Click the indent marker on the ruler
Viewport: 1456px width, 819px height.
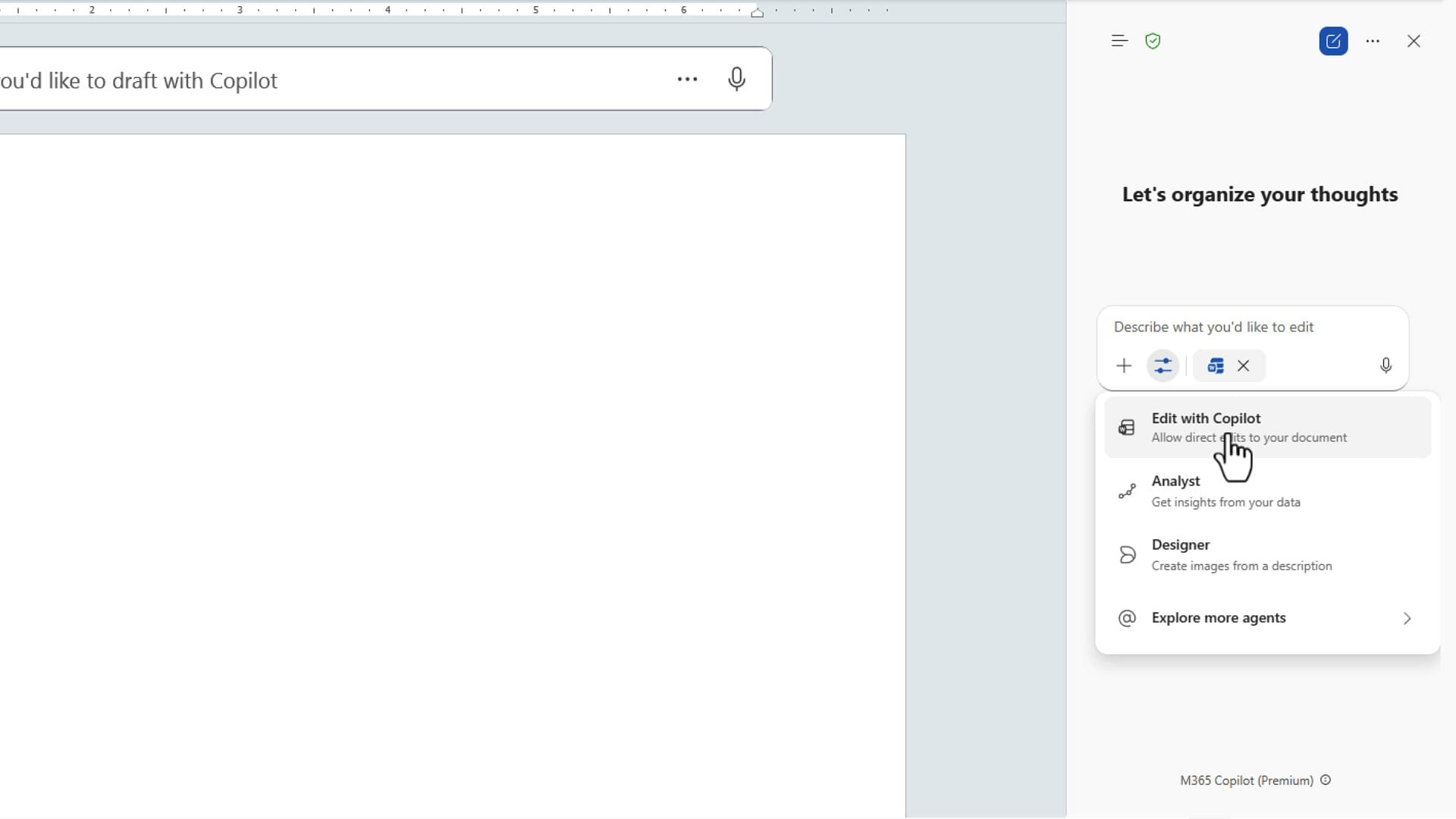[758, 12]
